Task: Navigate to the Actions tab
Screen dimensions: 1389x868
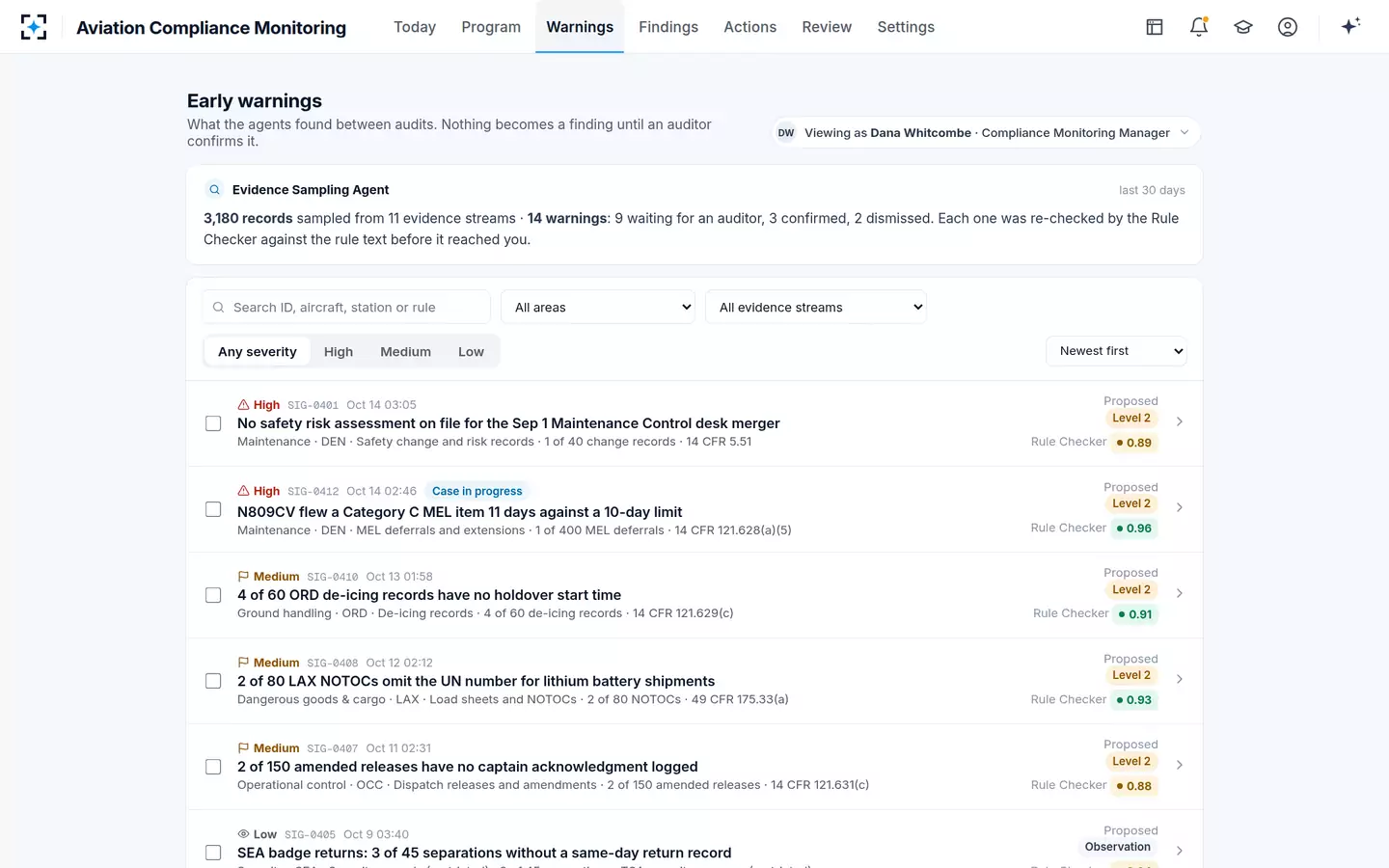Action: [750, 27]
